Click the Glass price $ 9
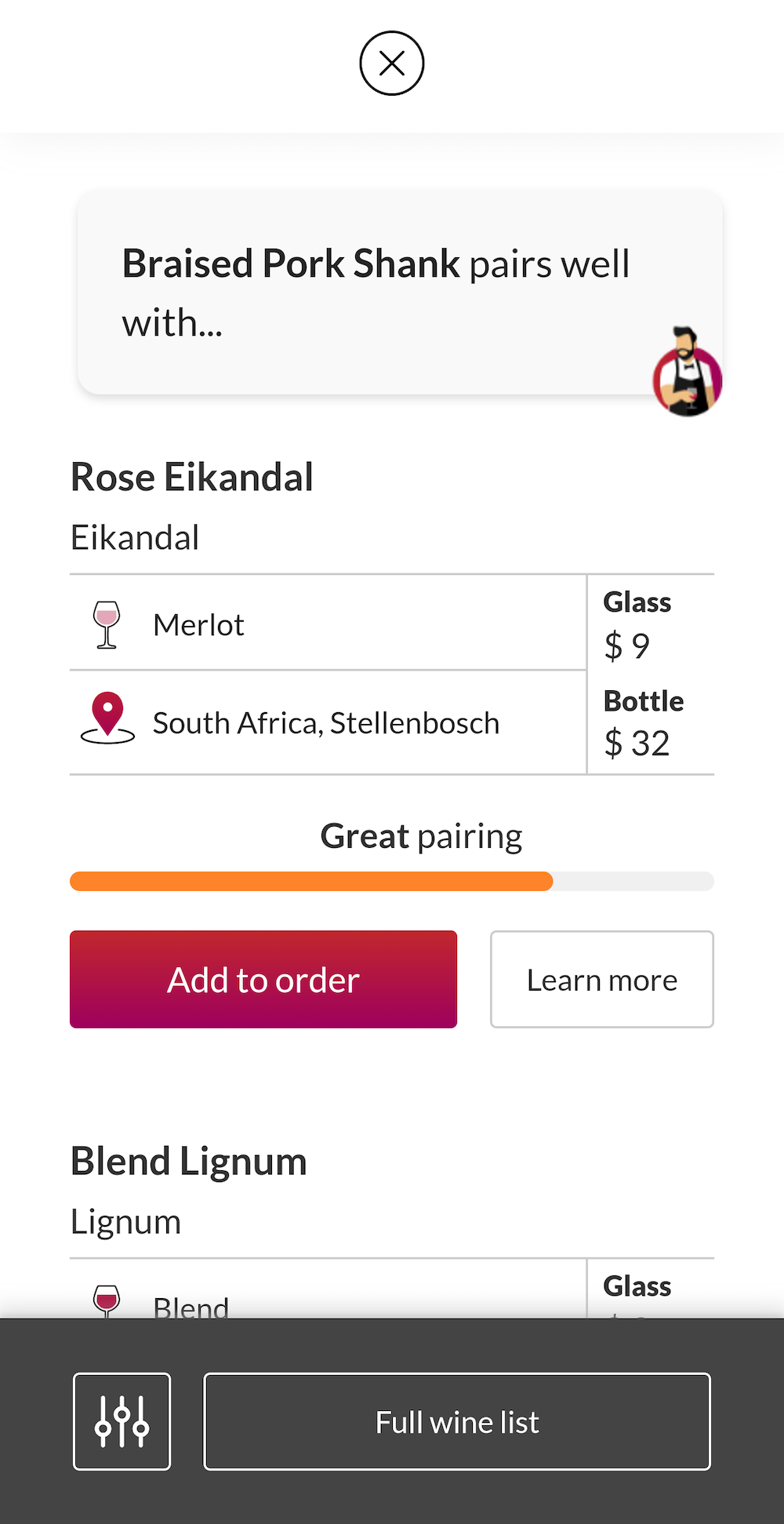The height and width of the screenshot is (1524, 784). click(627, 646)
